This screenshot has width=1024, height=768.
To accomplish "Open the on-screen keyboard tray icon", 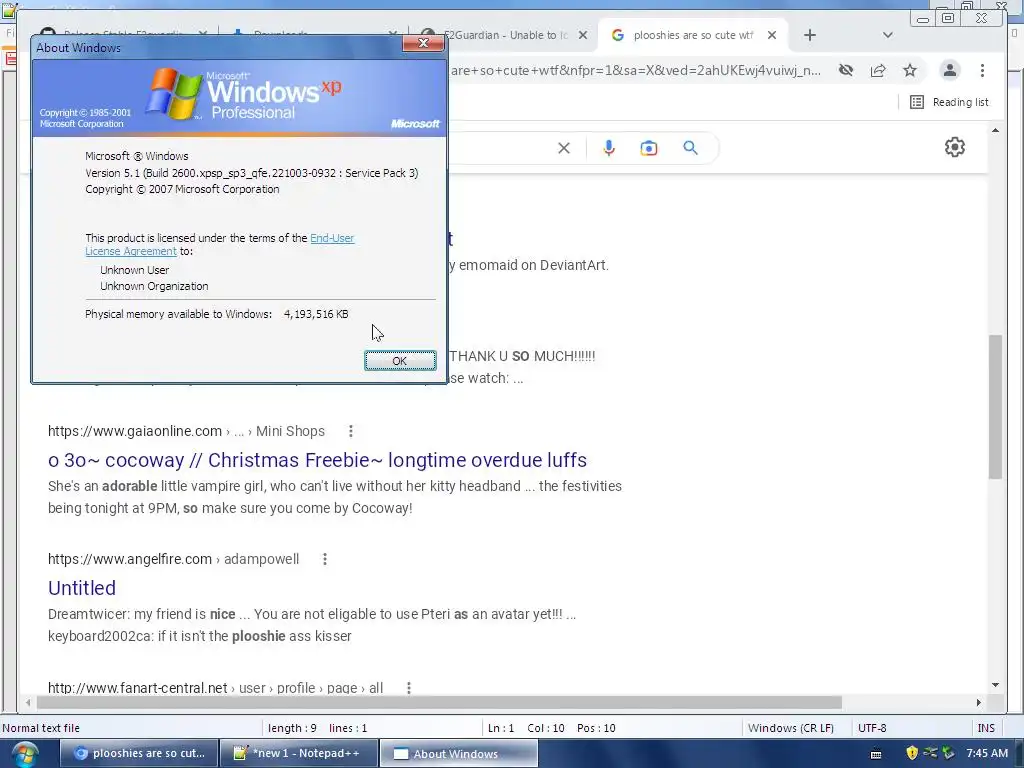I will (876, 754).
